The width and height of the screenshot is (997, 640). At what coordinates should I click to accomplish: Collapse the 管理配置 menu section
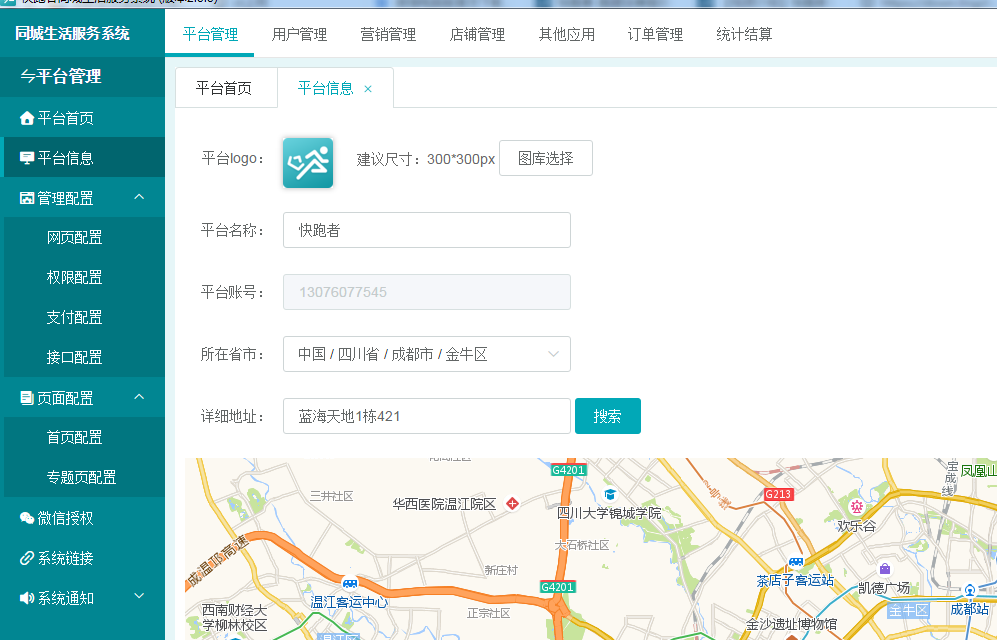coord(139,197)
